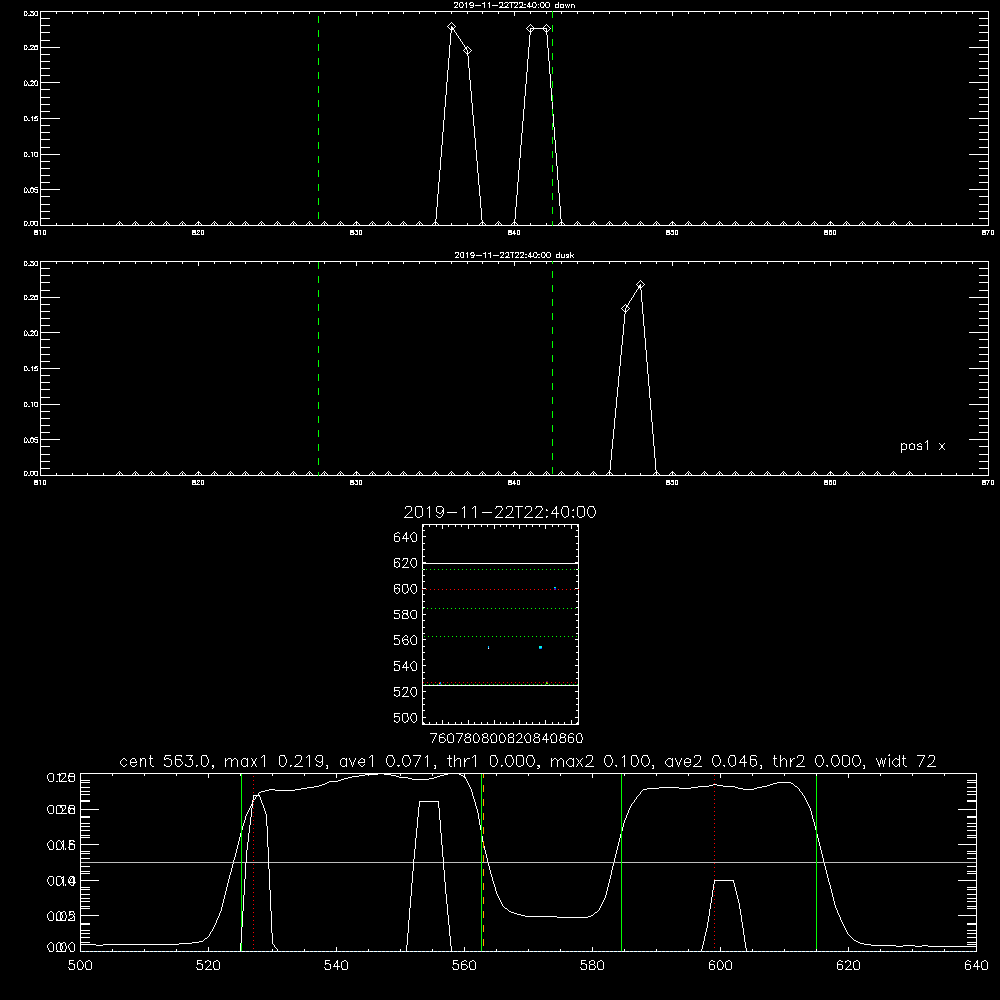Click the center plot's x-axis label string '760780800820840860'
1000x1000 pixels.
[506, 739]
